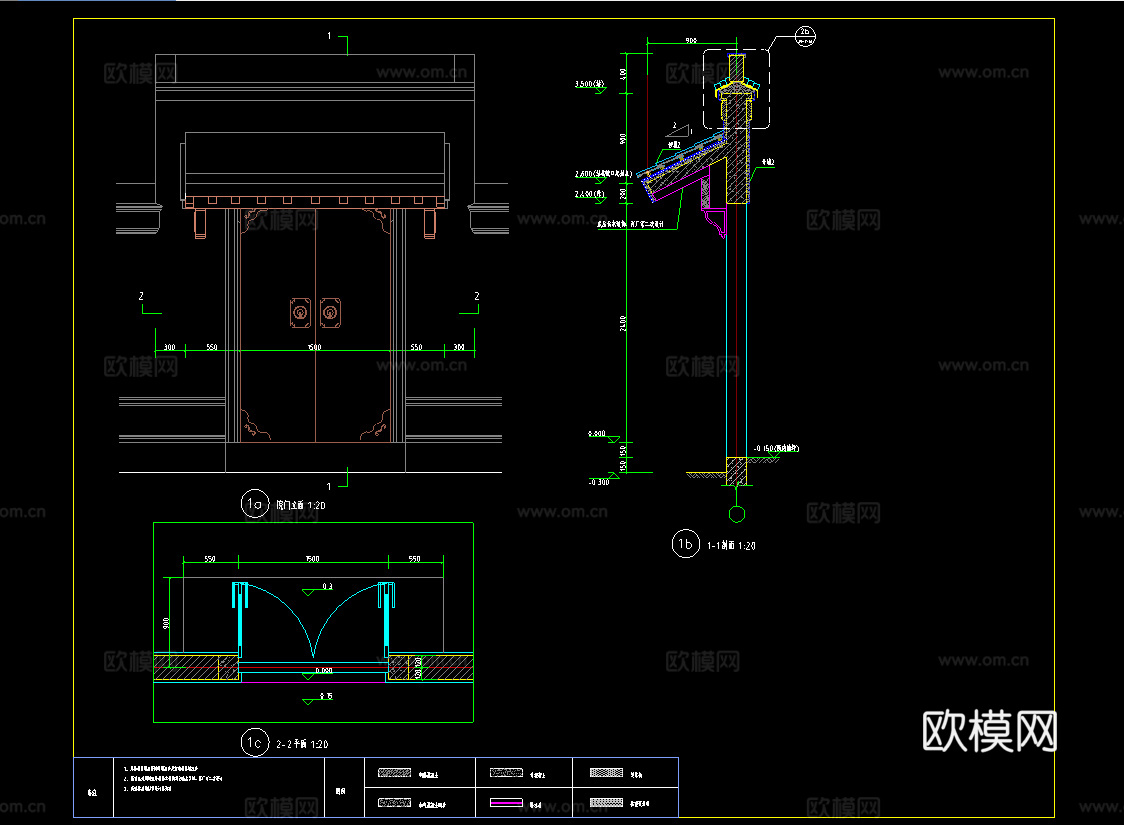Viewport: 1124px width, 825px height.
Task: Select the green axis circle below section
Action: tap(737, 515)
